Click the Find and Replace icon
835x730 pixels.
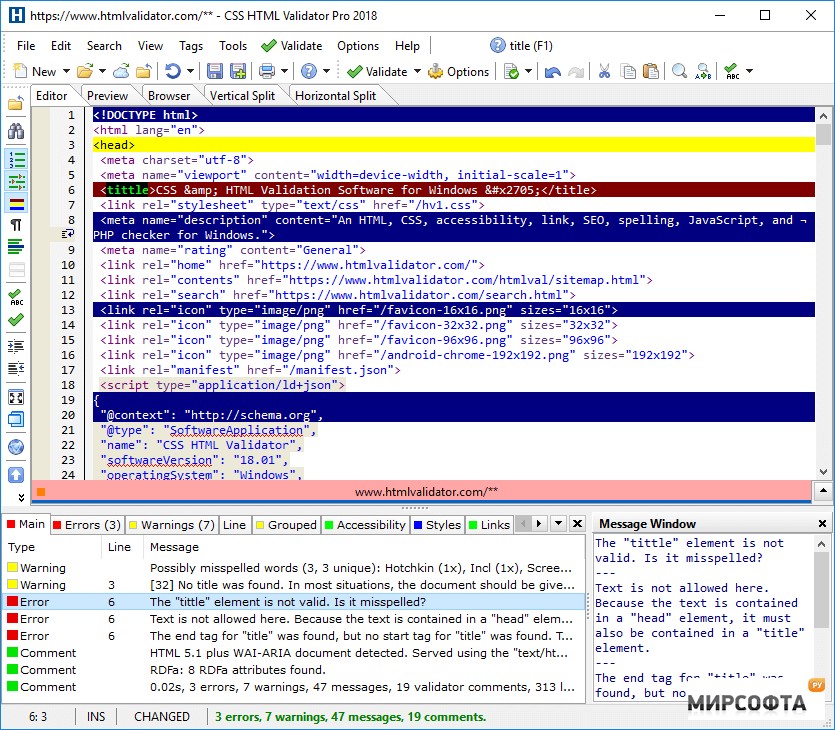coord(703,71)
